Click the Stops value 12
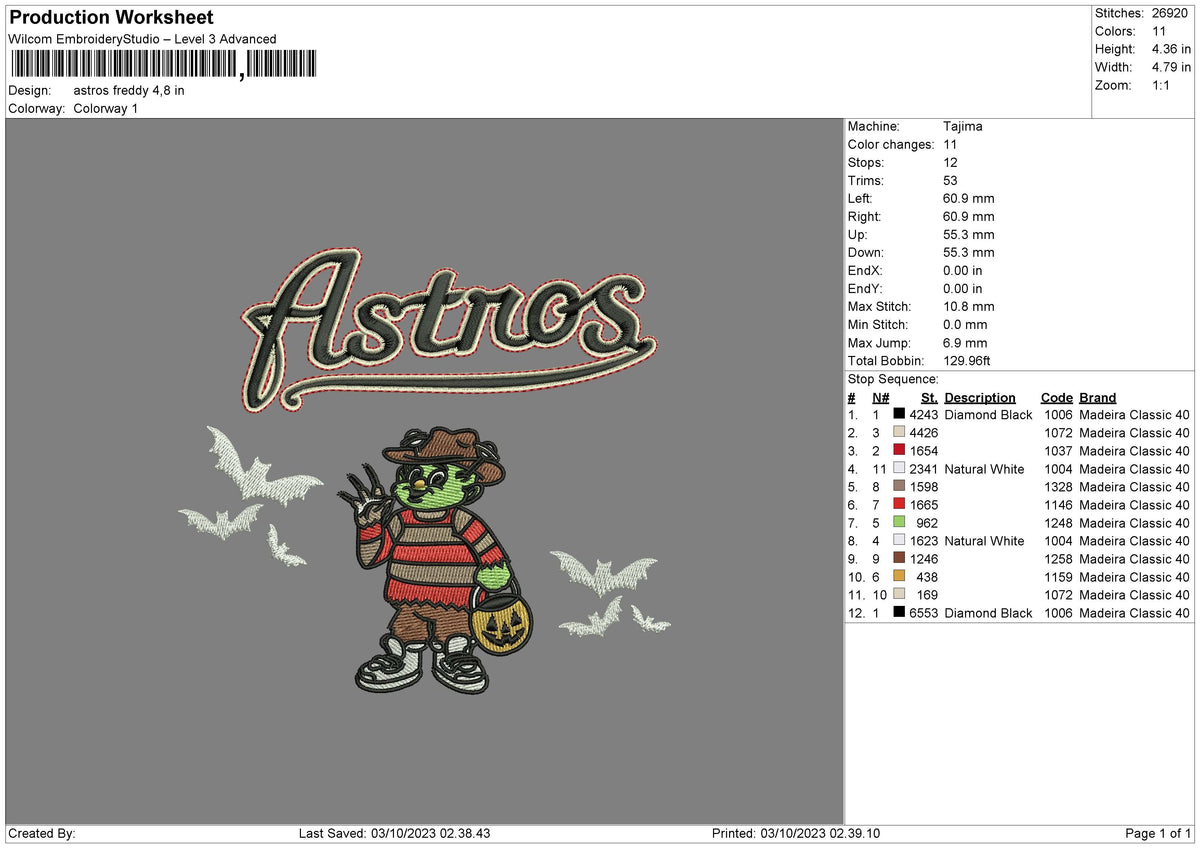 tap(950, 162)
